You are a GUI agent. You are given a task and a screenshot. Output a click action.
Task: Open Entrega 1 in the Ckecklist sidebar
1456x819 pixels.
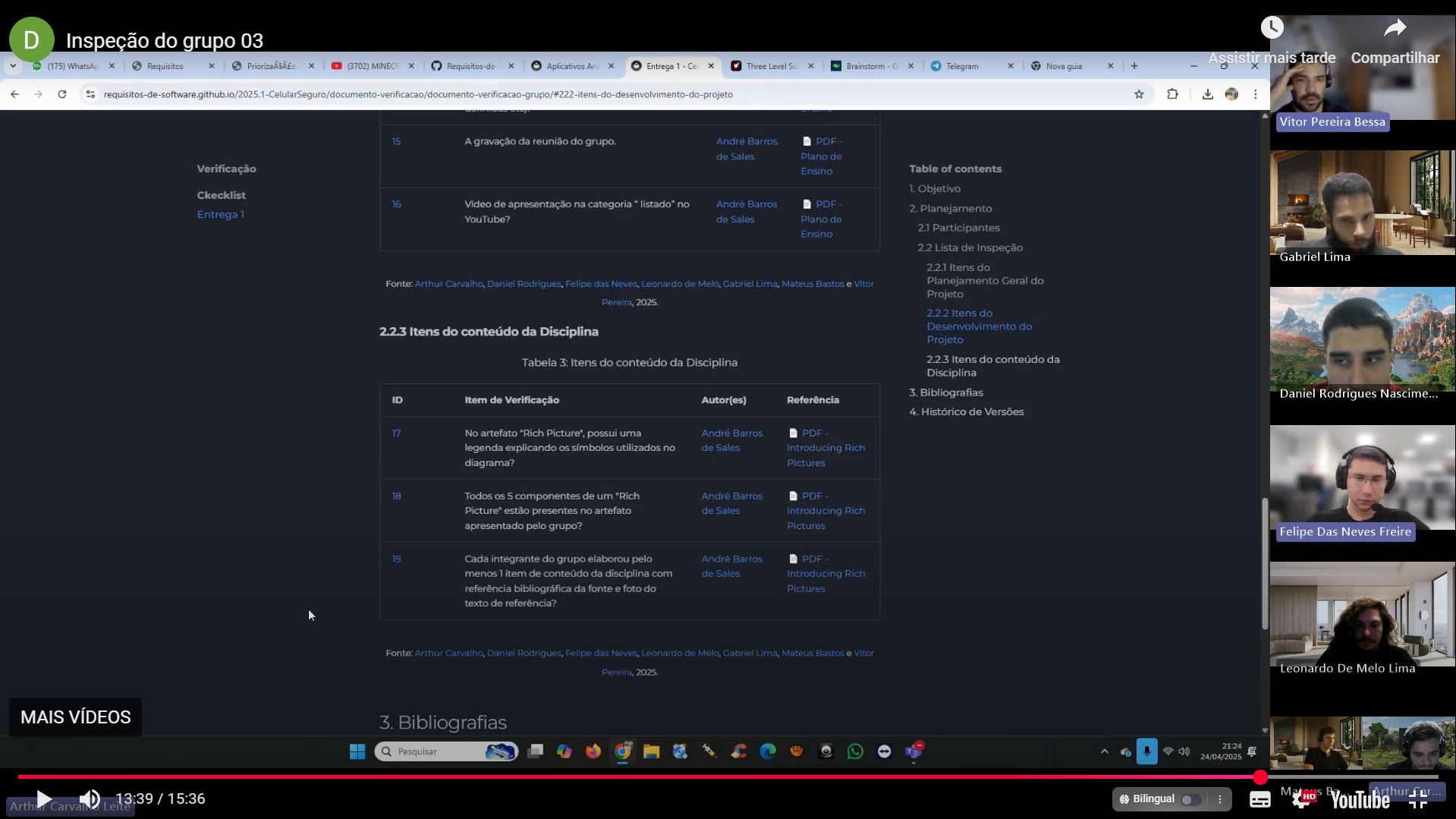[x=220, y=214]
